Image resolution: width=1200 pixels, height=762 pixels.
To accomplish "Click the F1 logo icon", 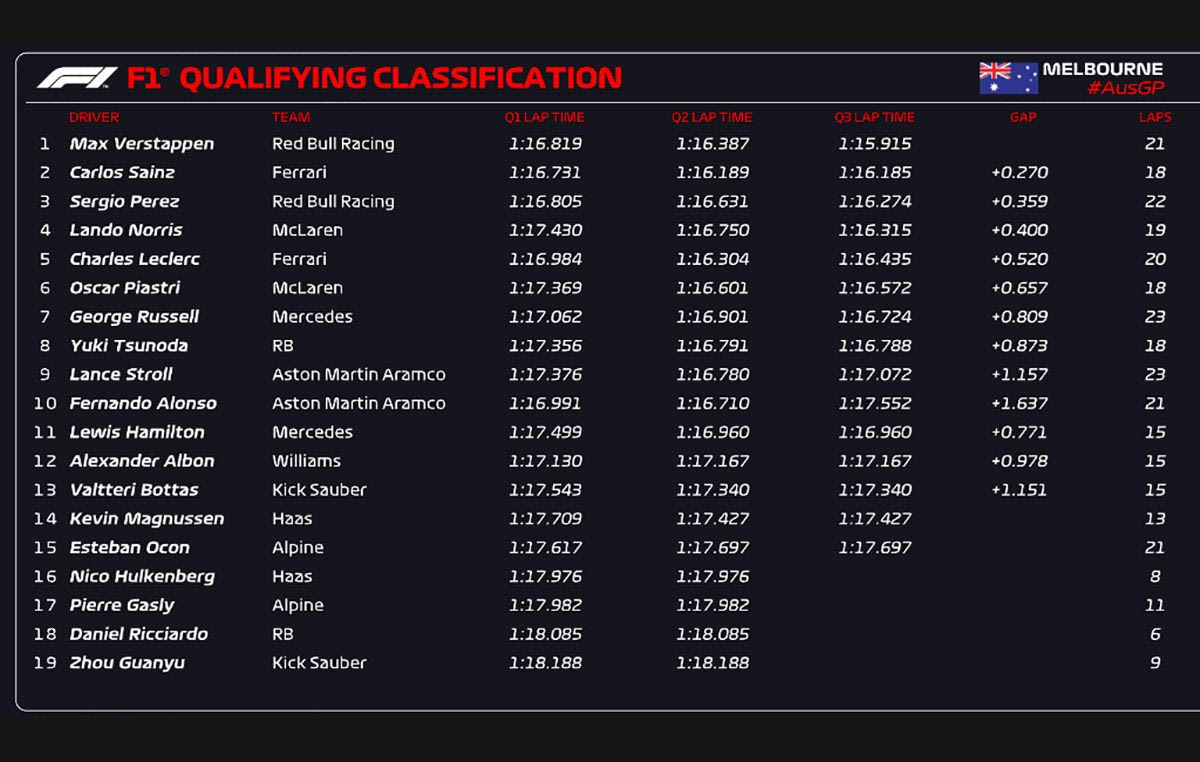I will 77,78.
